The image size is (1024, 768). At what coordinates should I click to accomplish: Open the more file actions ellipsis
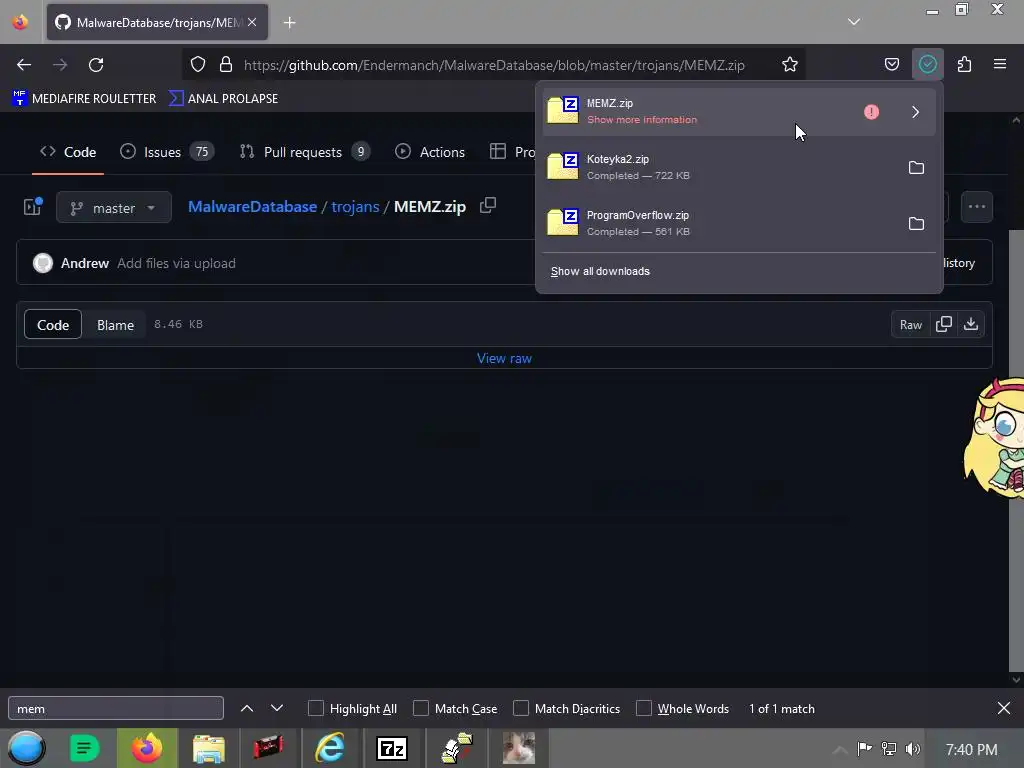coord(977,207)
